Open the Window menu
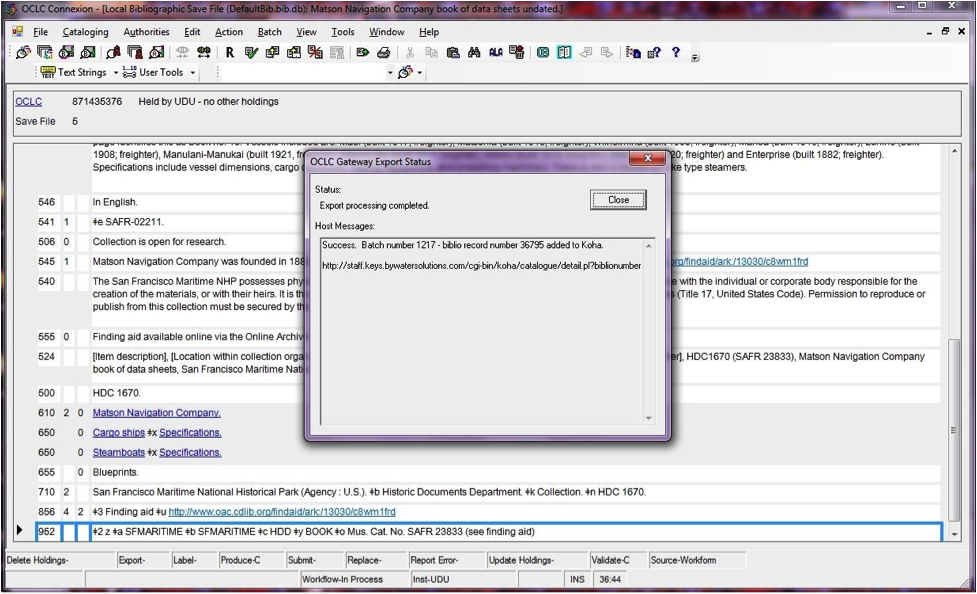Viewport: 977px width, 594px height. click(x=386, y=32)
